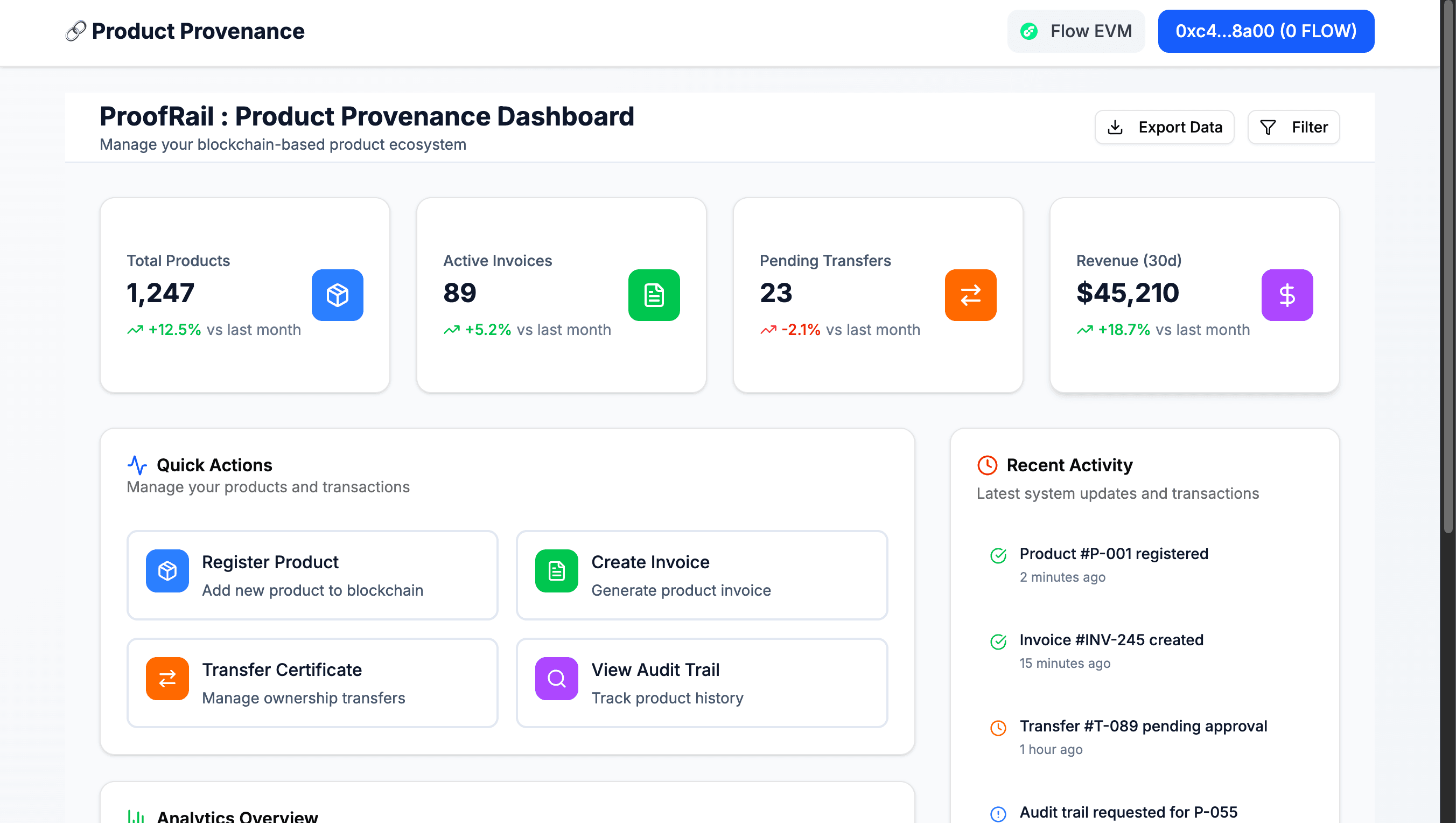Click the orange Pending Transfers arrows icon
The image size is (1456, 823).
[970, 295]
